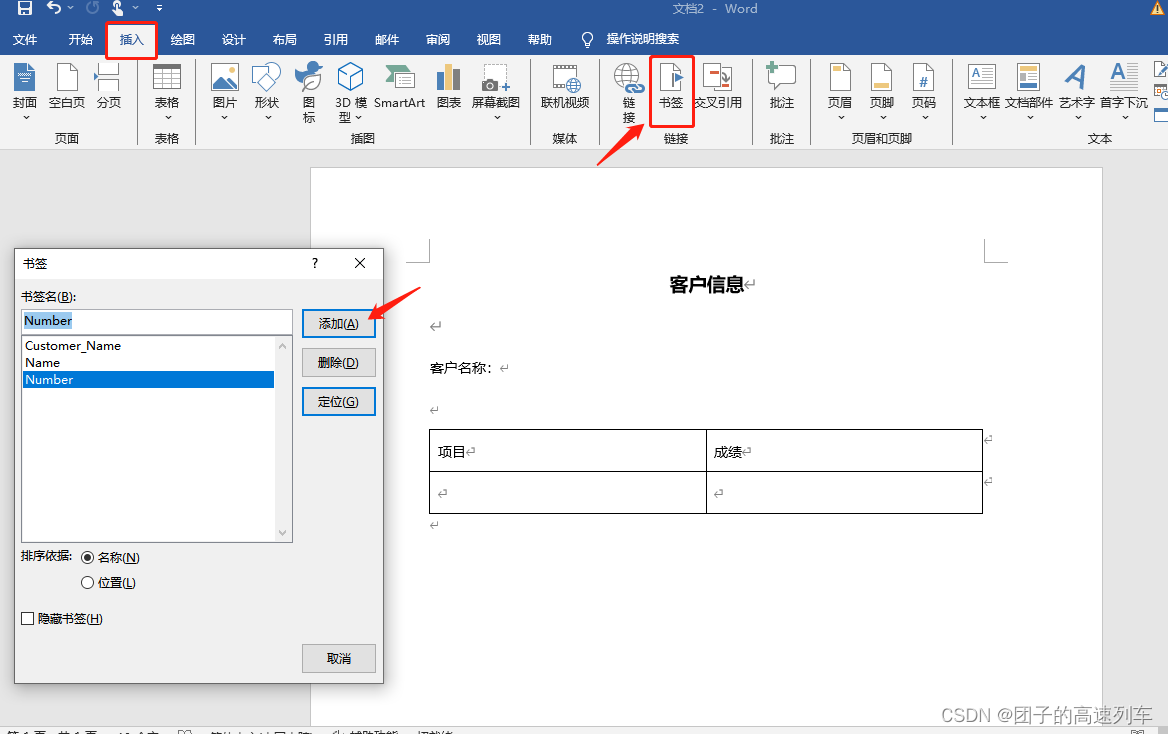Click bookmark list scroll down arrow
Screen dimensions: 1168x734
click(x=282, y=533)
